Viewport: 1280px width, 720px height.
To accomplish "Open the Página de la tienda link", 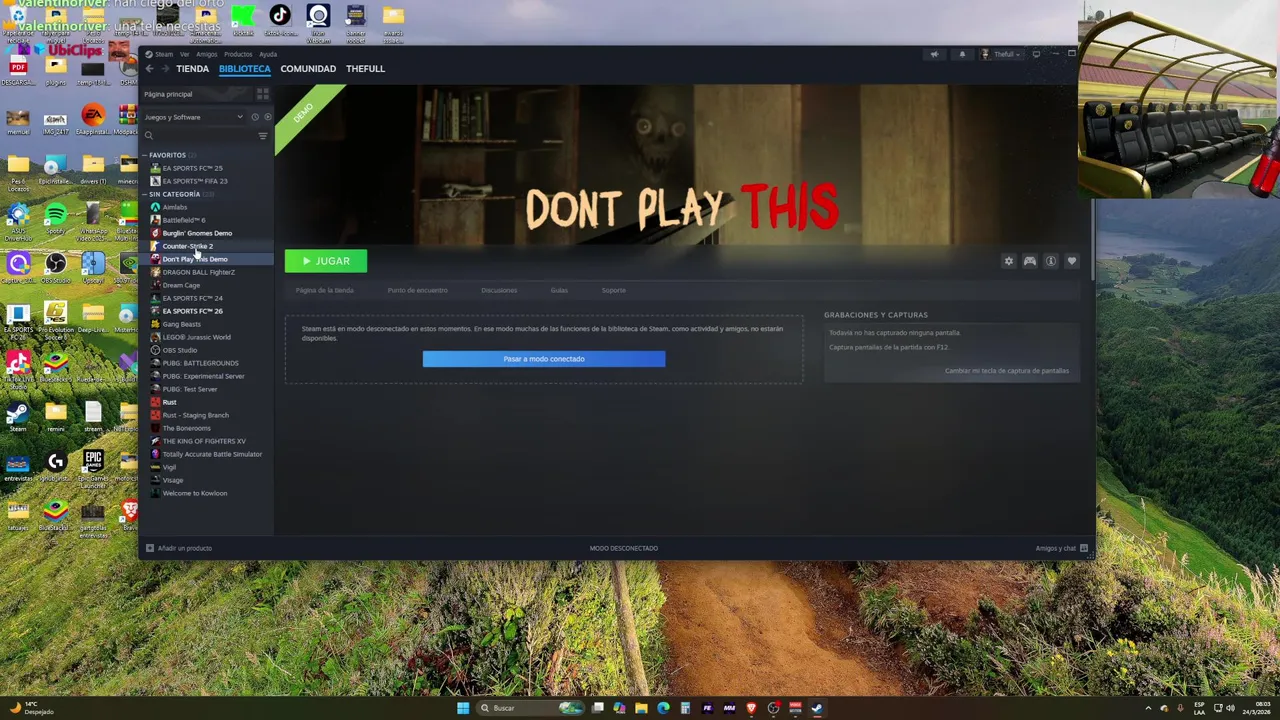I will click(324, 290).
